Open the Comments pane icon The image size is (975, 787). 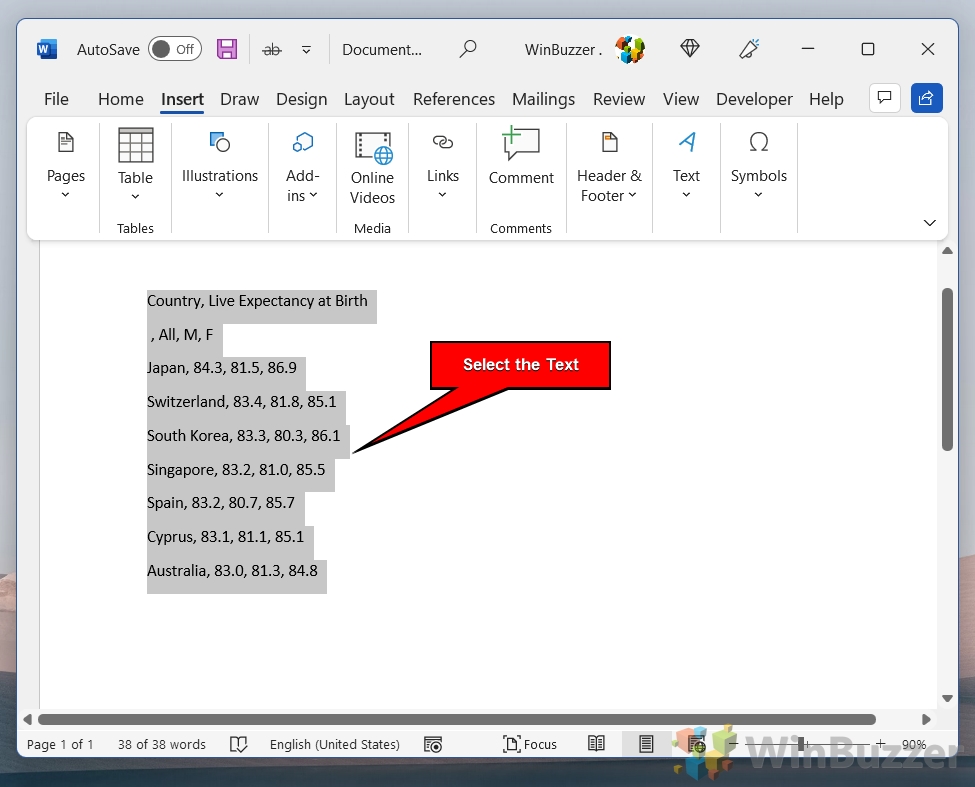(883, 98)
